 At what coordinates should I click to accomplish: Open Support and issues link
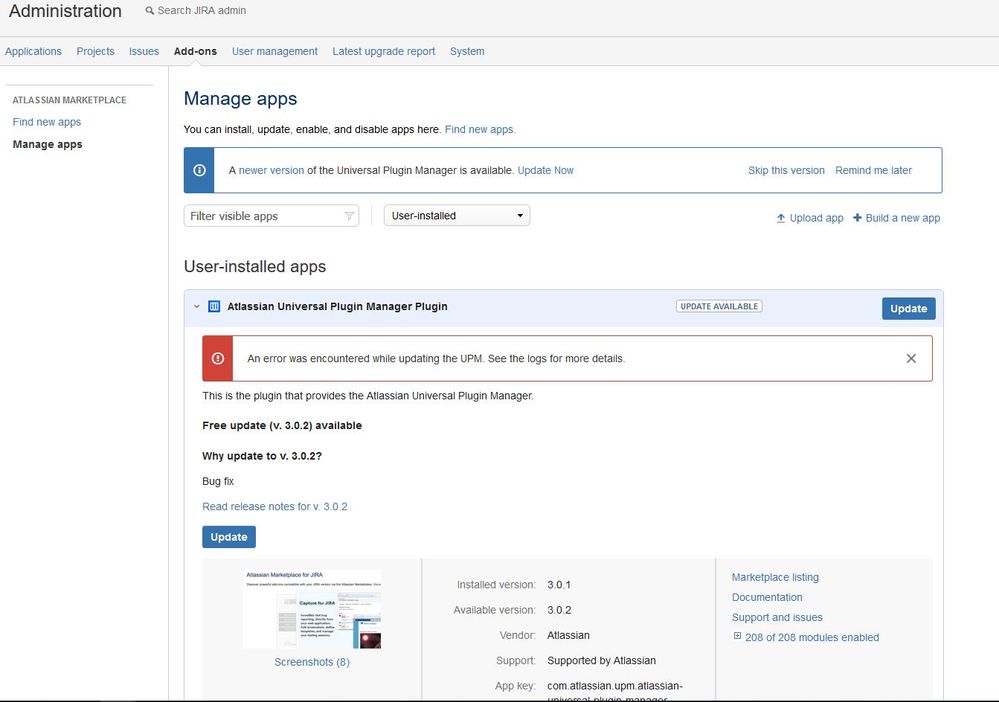pyautogui.click(x=777, y=617)
